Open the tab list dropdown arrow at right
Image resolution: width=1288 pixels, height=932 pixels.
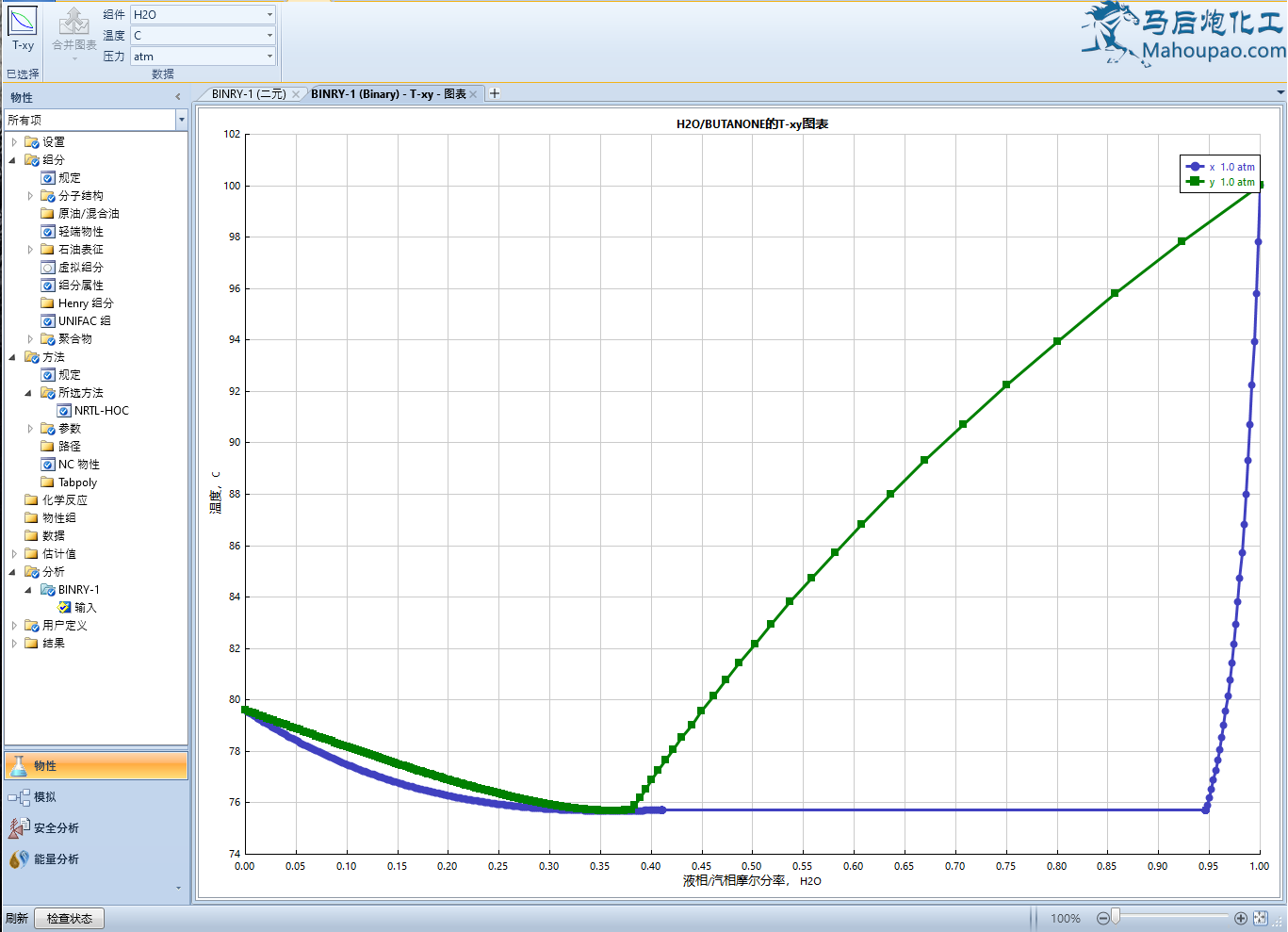1280,92
